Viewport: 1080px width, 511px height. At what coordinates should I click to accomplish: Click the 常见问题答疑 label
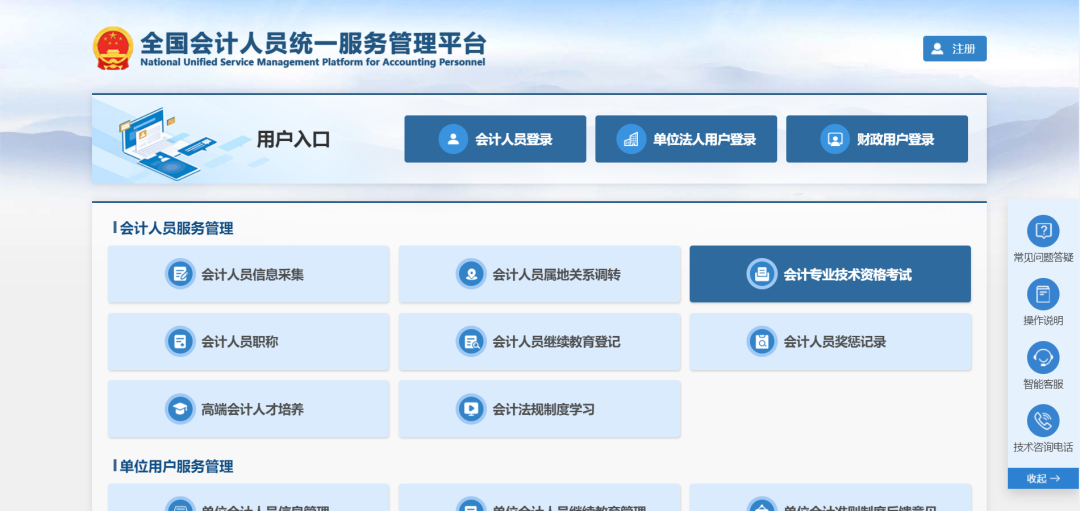[x=1043, y=258]
